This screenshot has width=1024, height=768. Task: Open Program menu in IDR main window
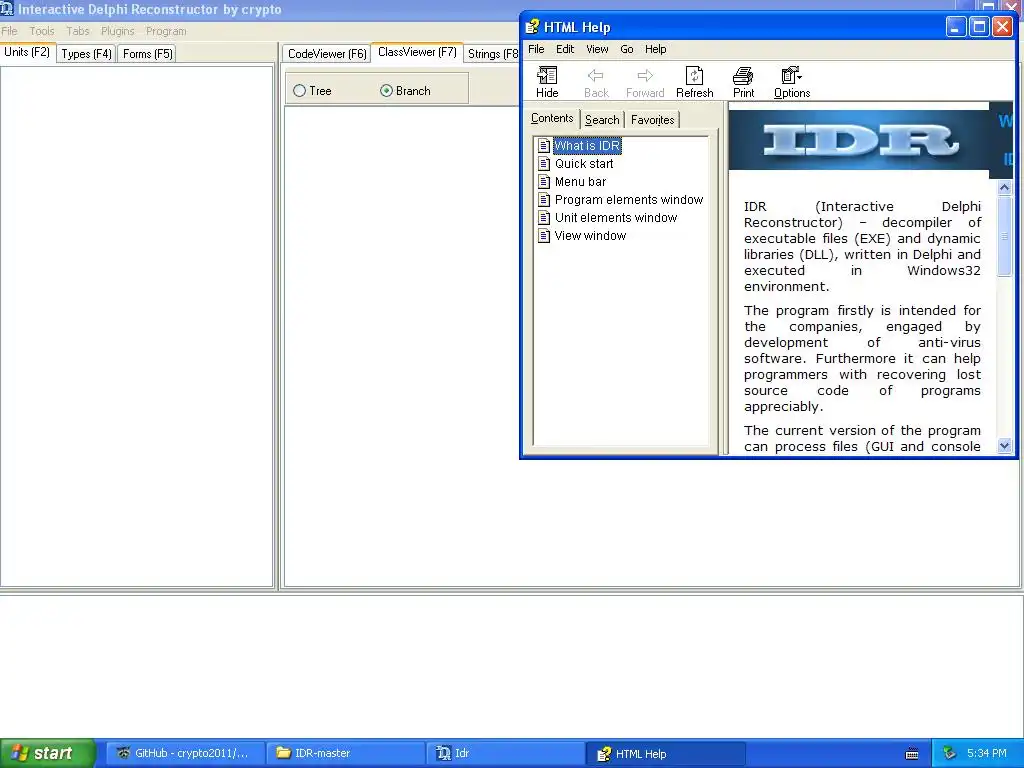tap(166, 31)
